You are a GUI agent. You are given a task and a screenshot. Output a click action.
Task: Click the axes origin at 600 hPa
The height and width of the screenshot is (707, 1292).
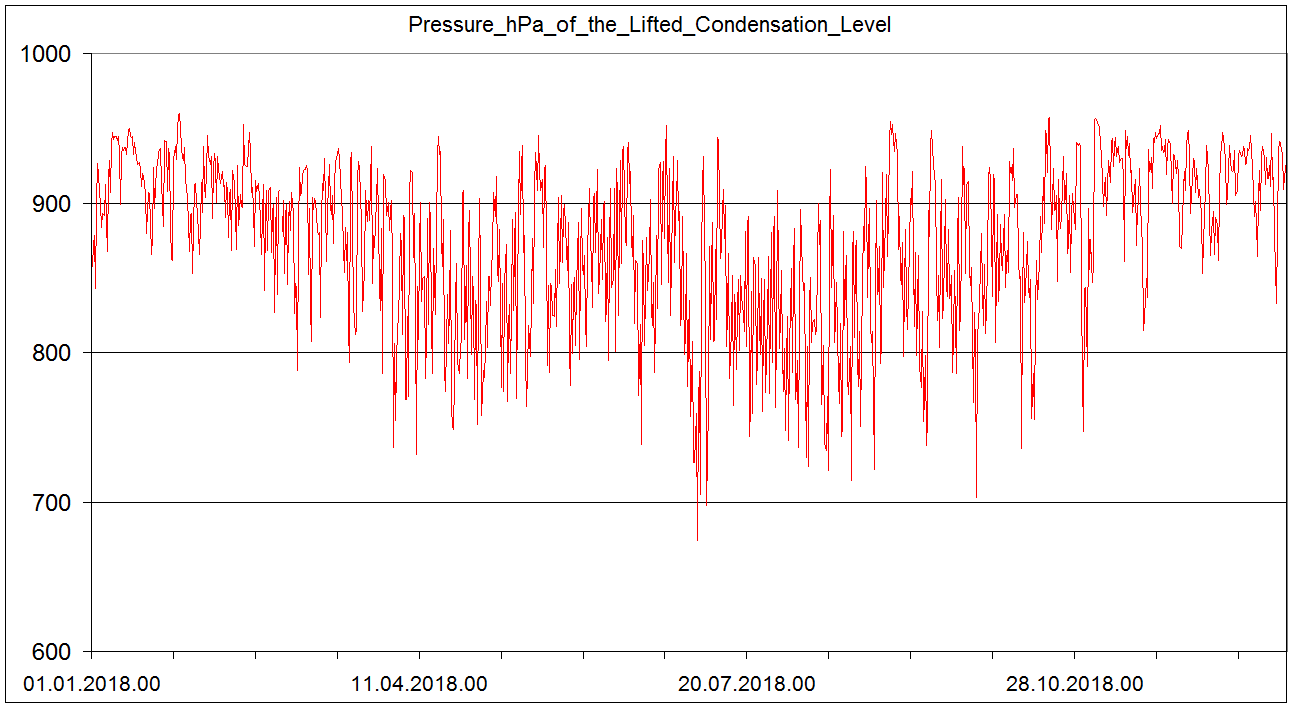(x=91, y=651)
